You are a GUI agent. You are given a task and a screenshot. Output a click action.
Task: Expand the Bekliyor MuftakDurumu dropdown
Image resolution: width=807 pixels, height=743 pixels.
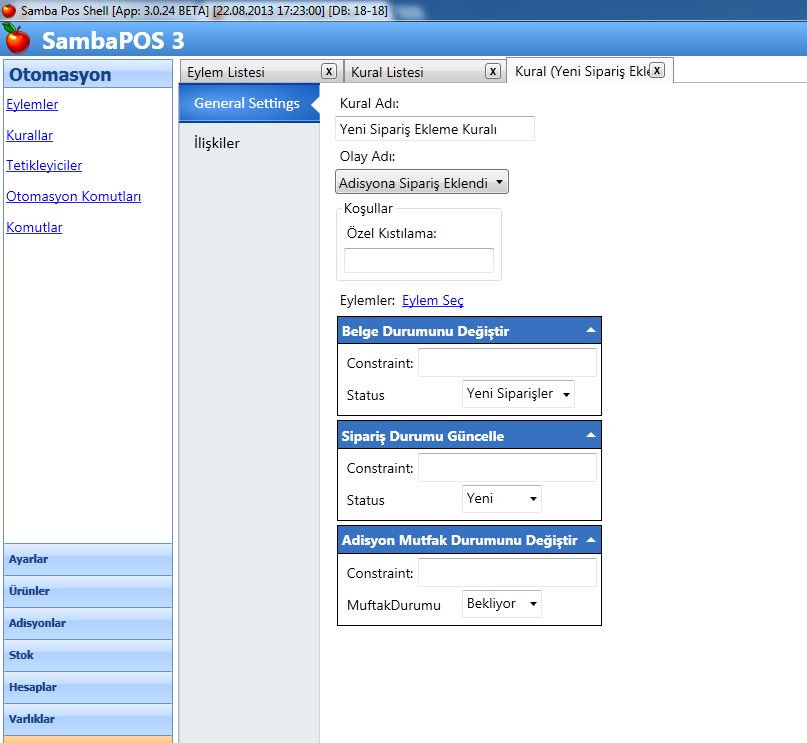[502, 604]
